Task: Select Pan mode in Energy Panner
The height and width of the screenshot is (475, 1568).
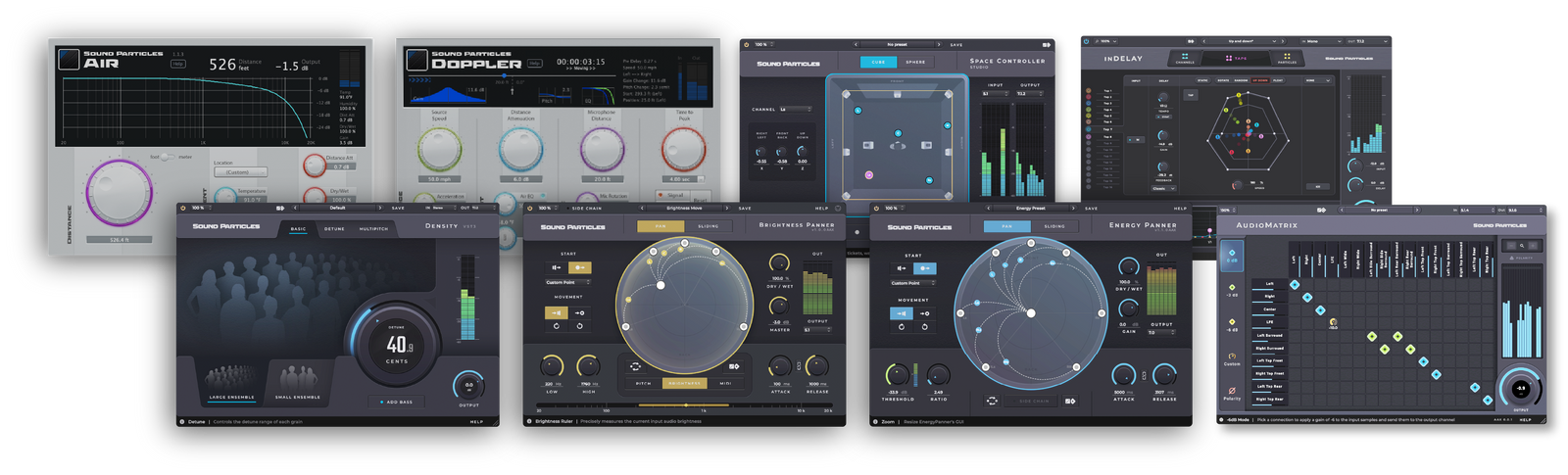Action: point(1006,226)
